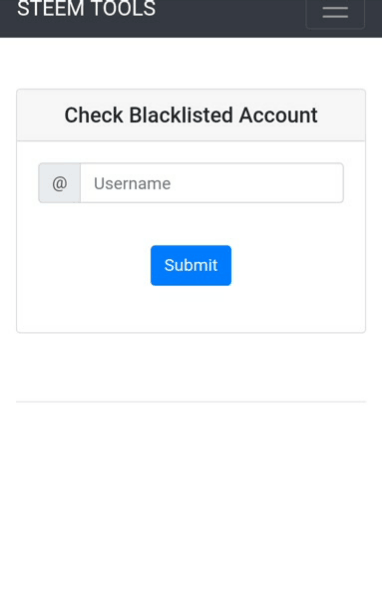Click inside the account name text box
Screen dimensions: 382x598
coord(212,183)
